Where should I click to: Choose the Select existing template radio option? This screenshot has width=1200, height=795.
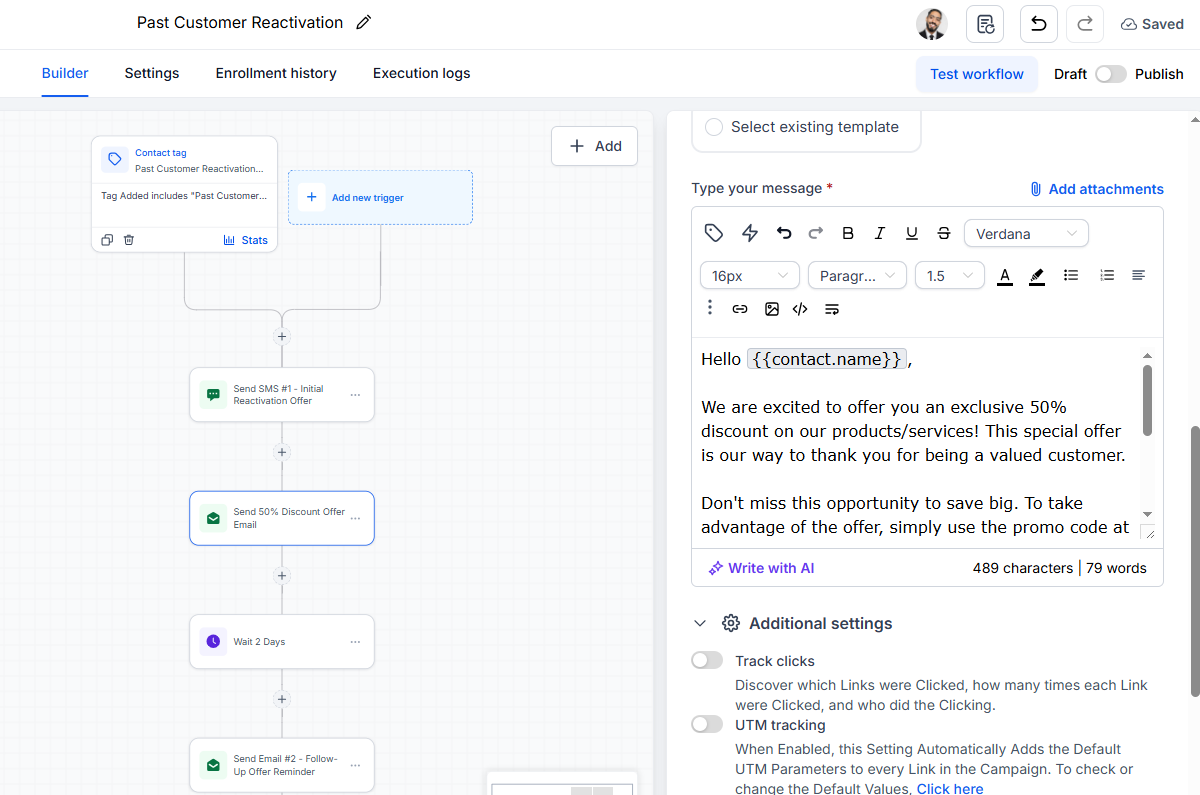[714, 127]
